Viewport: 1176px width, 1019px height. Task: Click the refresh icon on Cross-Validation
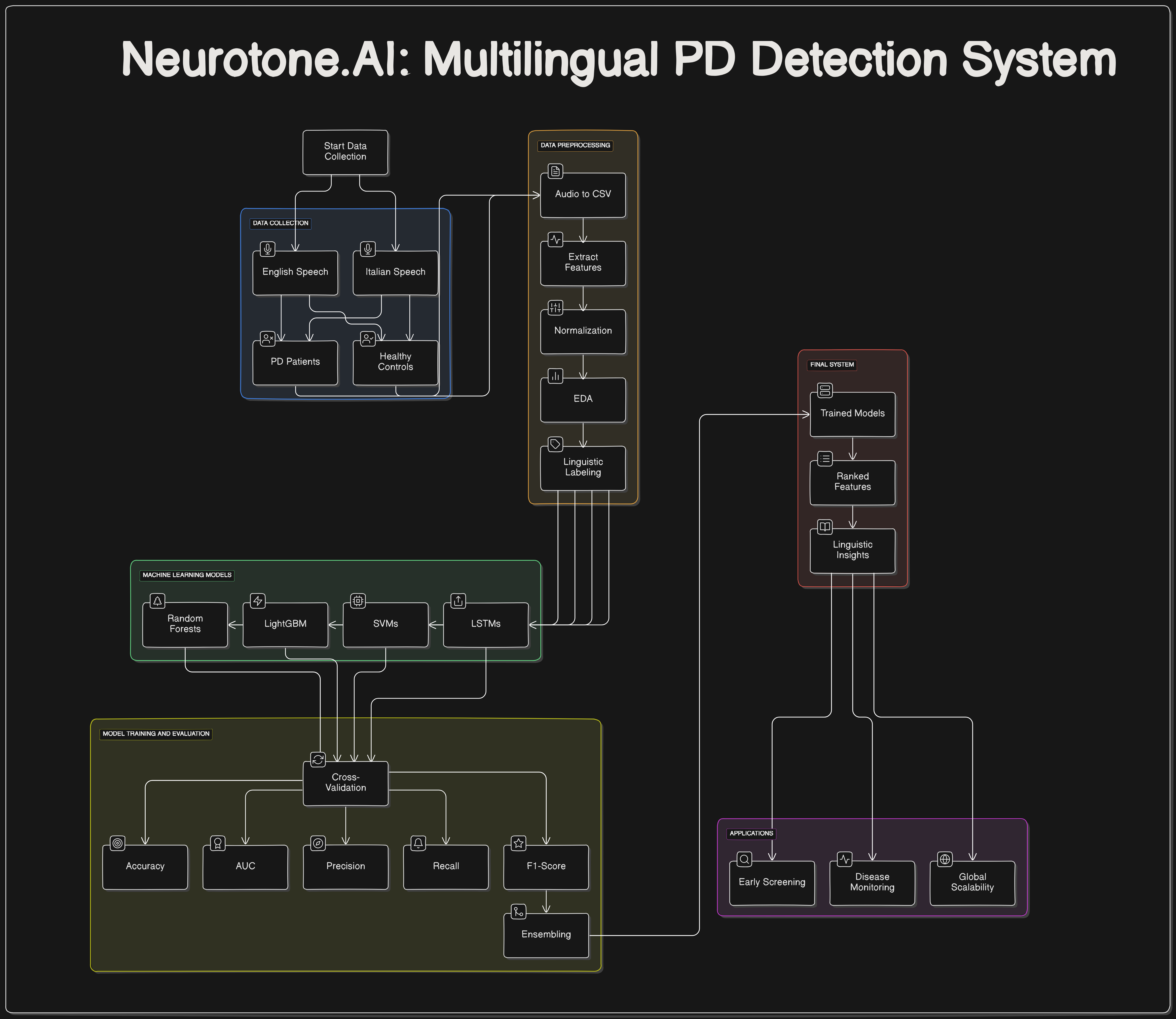(318, 760)
